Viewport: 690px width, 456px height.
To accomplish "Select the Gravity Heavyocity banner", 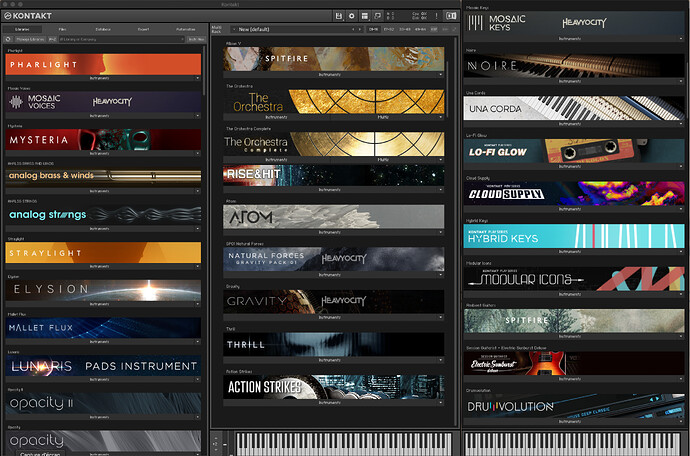I will tap(334, 302).
